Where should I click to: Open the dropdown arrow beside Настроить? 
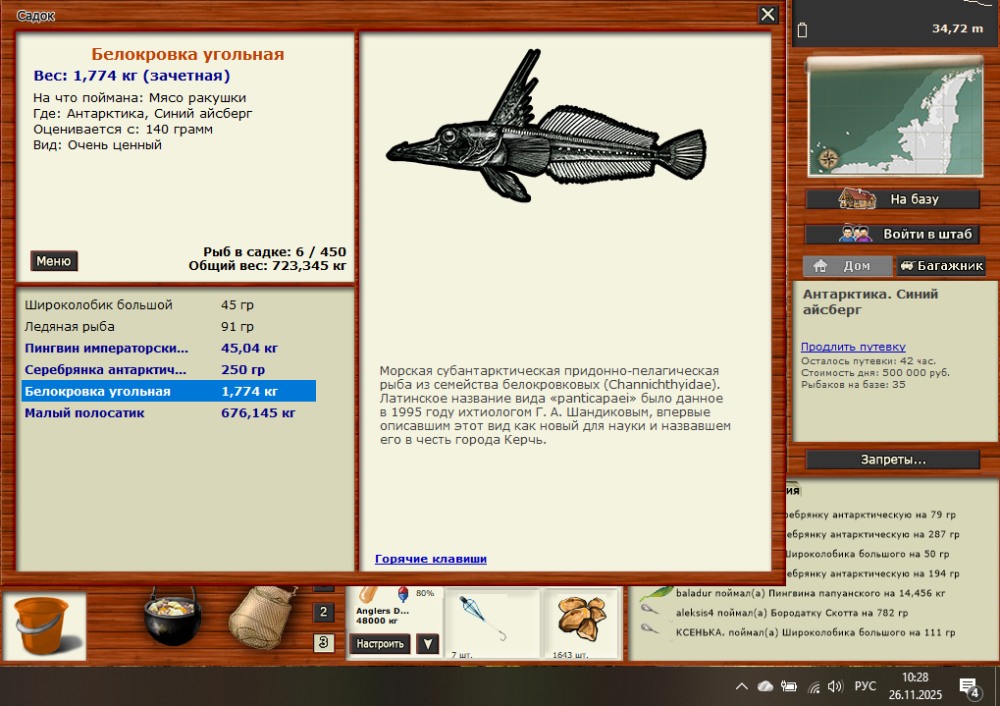pos(427,644)
